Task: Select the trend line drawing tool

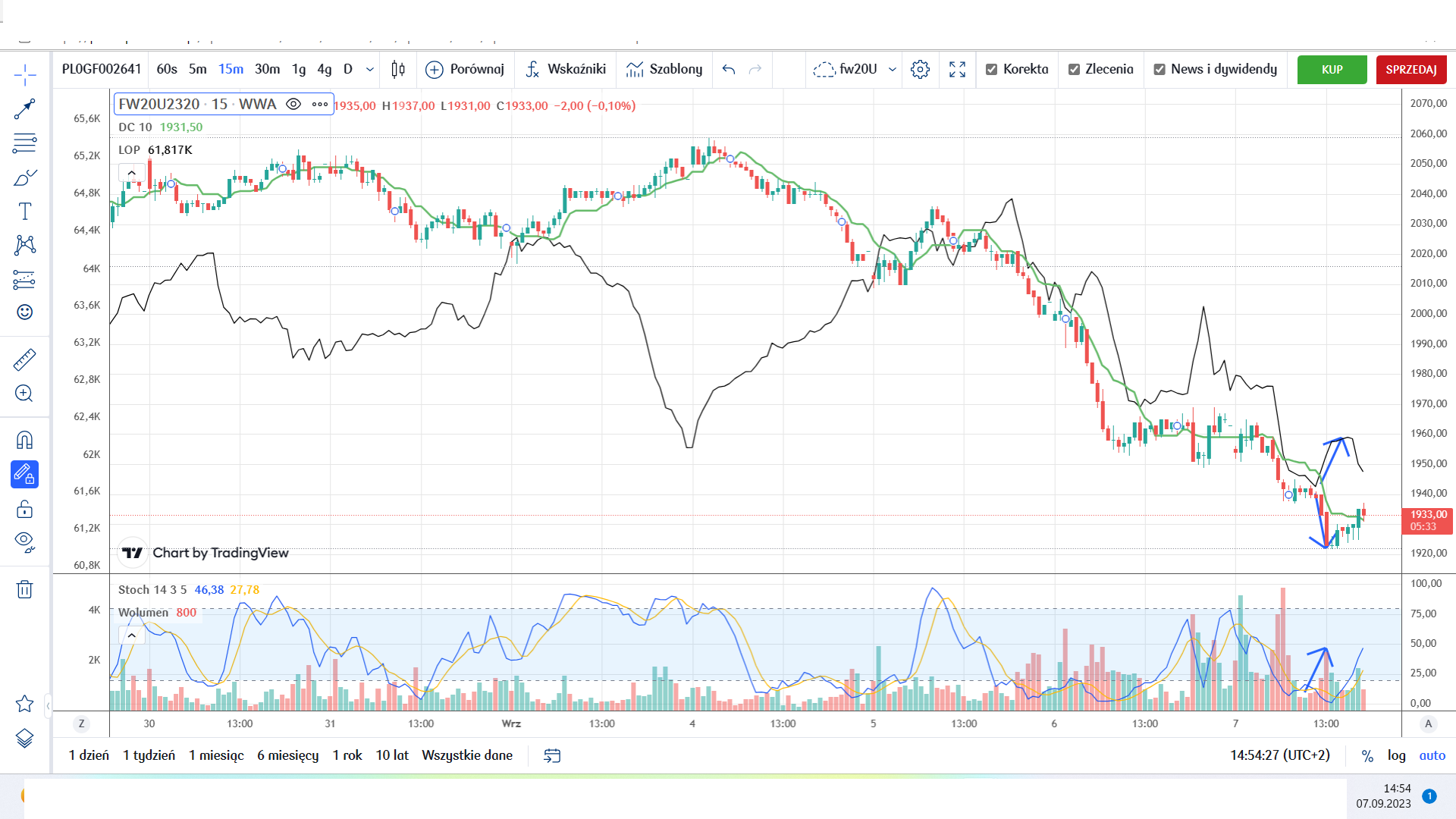Action: click(x=24, y=109)
